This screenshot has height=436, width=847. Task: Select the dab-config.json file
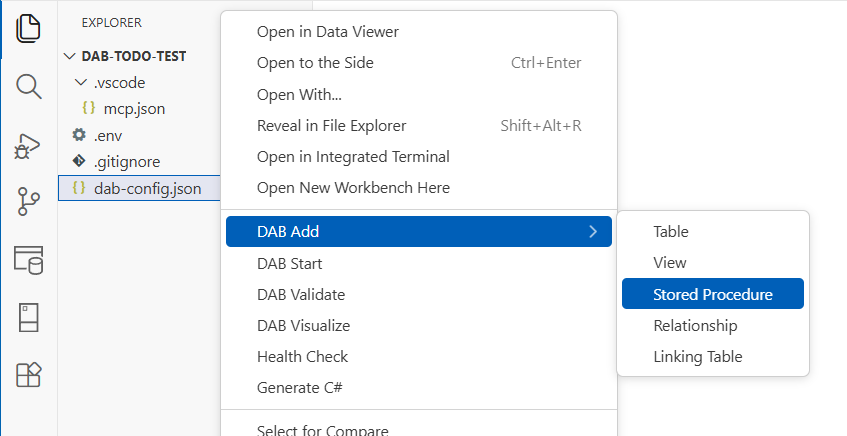tap(146, 188)
